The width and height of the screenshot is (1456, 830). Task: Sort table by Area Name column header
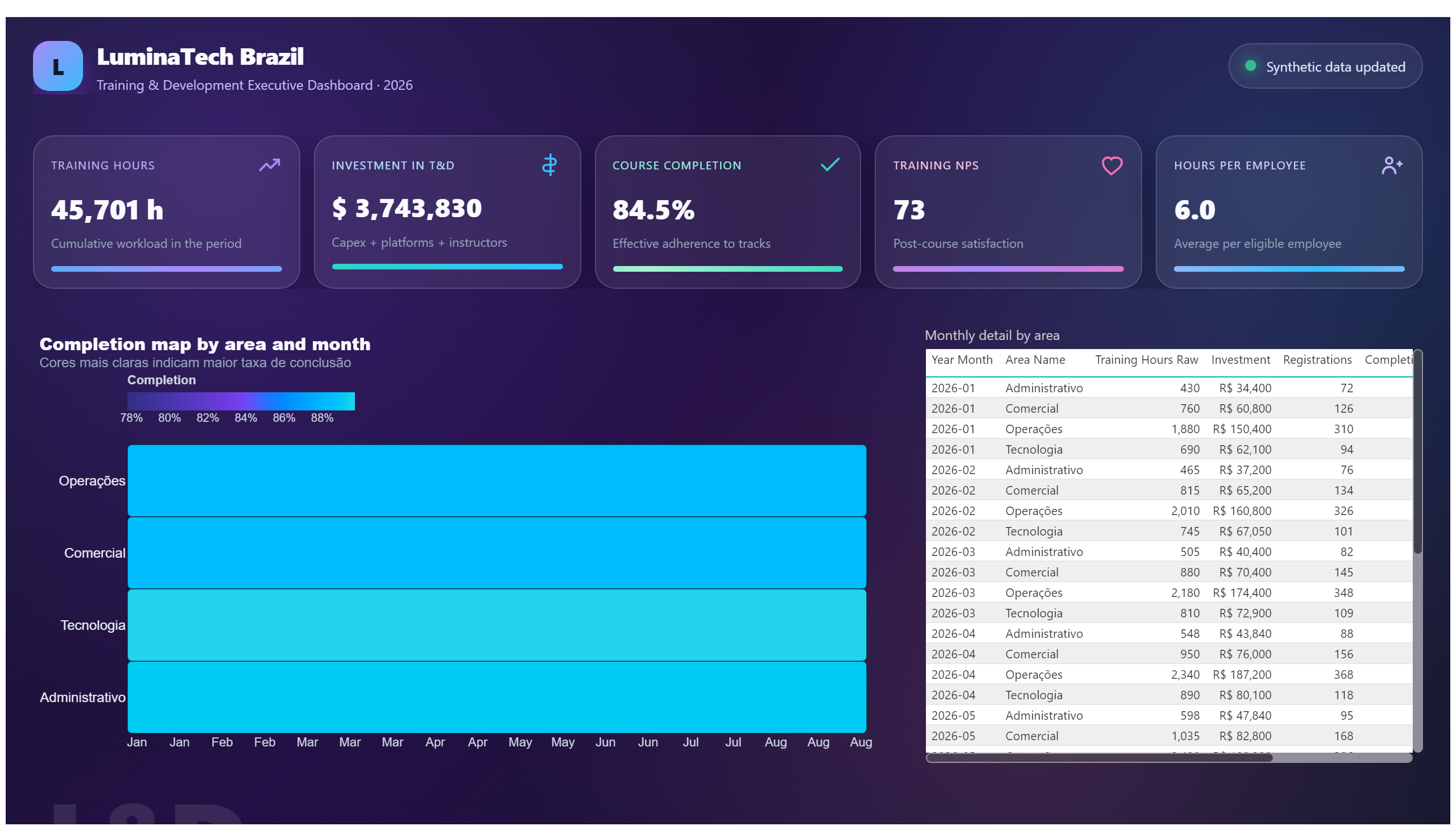(x=1035, y=360)
